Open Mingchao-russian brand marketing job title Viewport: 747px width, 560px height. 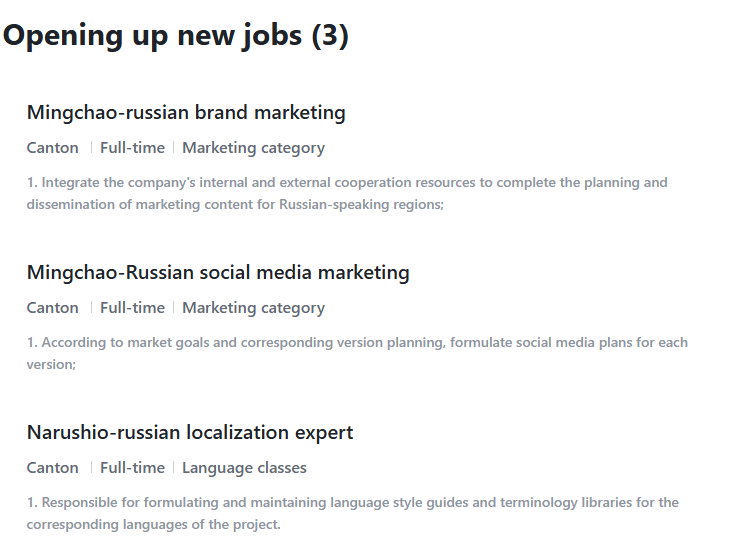click(x=186, y=113)
